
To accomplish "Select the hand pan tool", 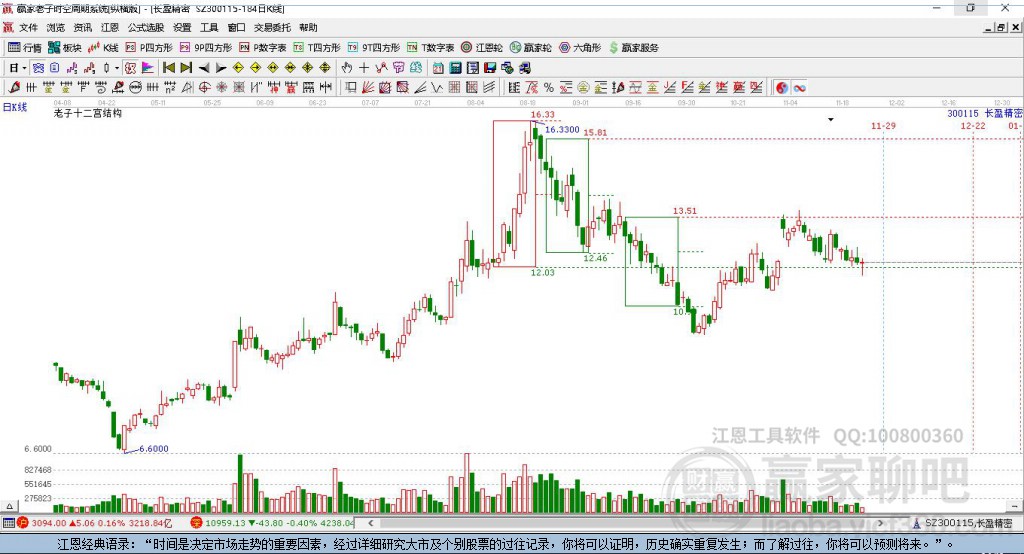I will (x=346, y=68).
